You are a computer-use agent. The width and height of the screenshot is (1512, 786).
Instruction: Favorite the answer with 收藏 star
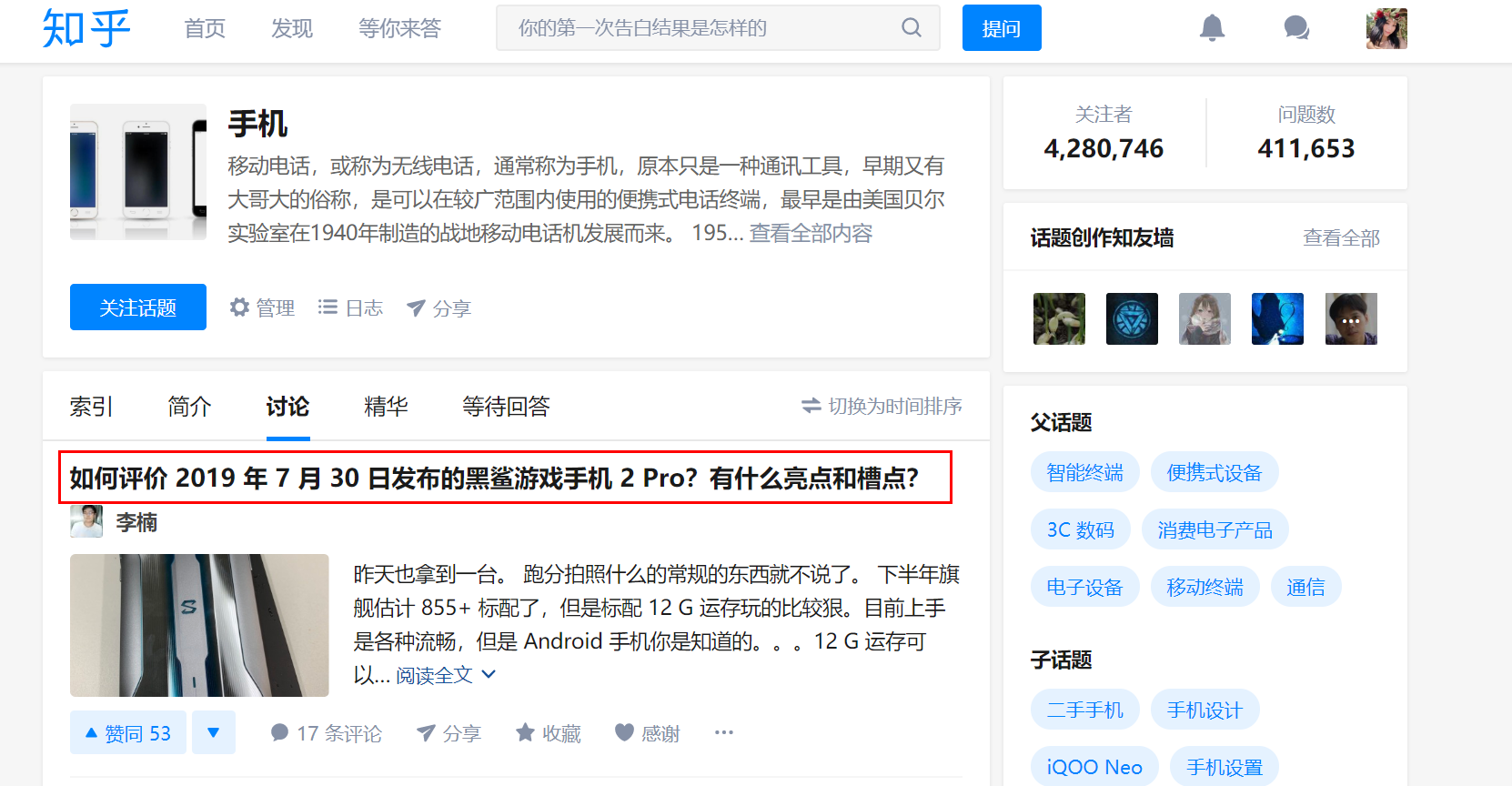pos(549,733)
